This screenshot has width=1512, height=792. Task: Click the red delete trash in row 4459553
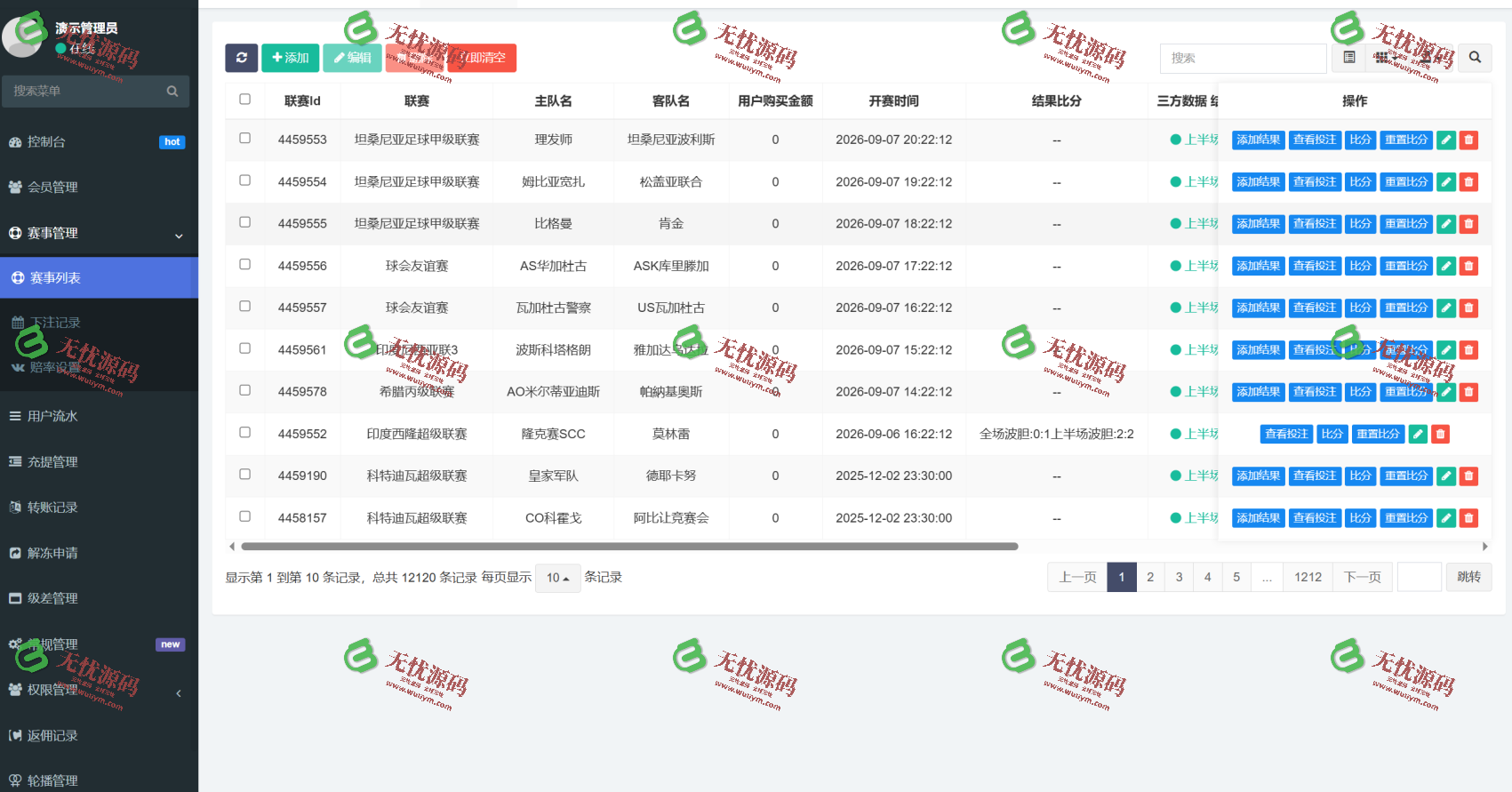click(x=1468, y=140)
